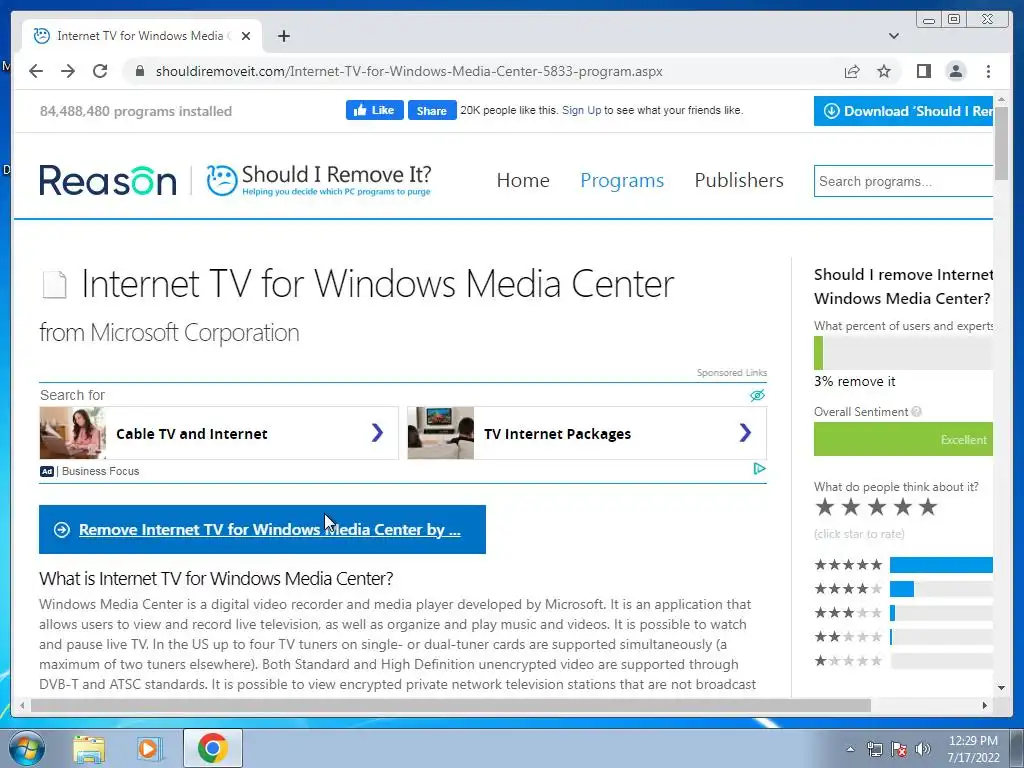Open the Windows Start menu
This screenshot has height=768, width=1024.
point(26,748)
